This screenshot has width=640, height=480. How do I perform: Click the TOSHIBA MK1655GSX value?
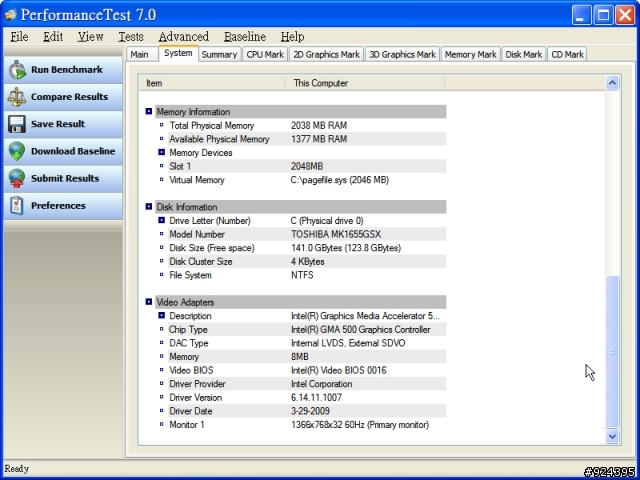336,234
